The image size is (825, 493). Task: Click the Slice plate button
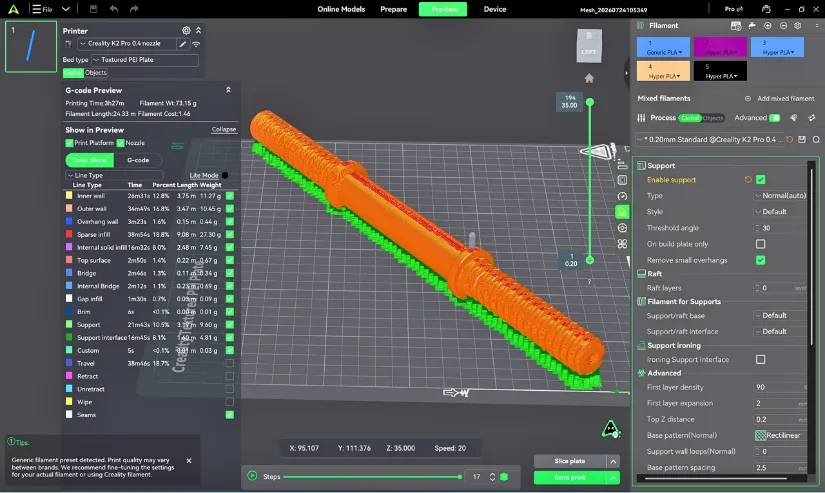pyautogui.click(x=570, y=461)
